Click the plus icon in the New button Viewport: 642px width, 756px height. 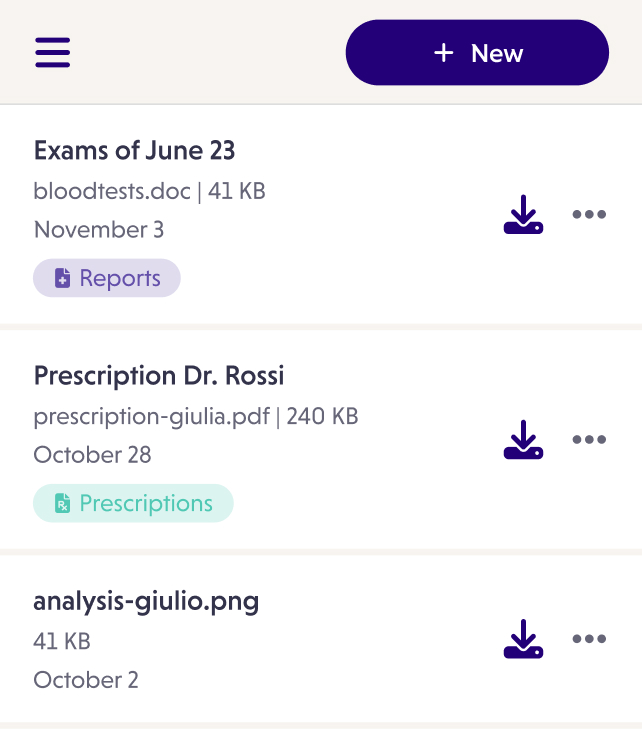pos(444,53)
